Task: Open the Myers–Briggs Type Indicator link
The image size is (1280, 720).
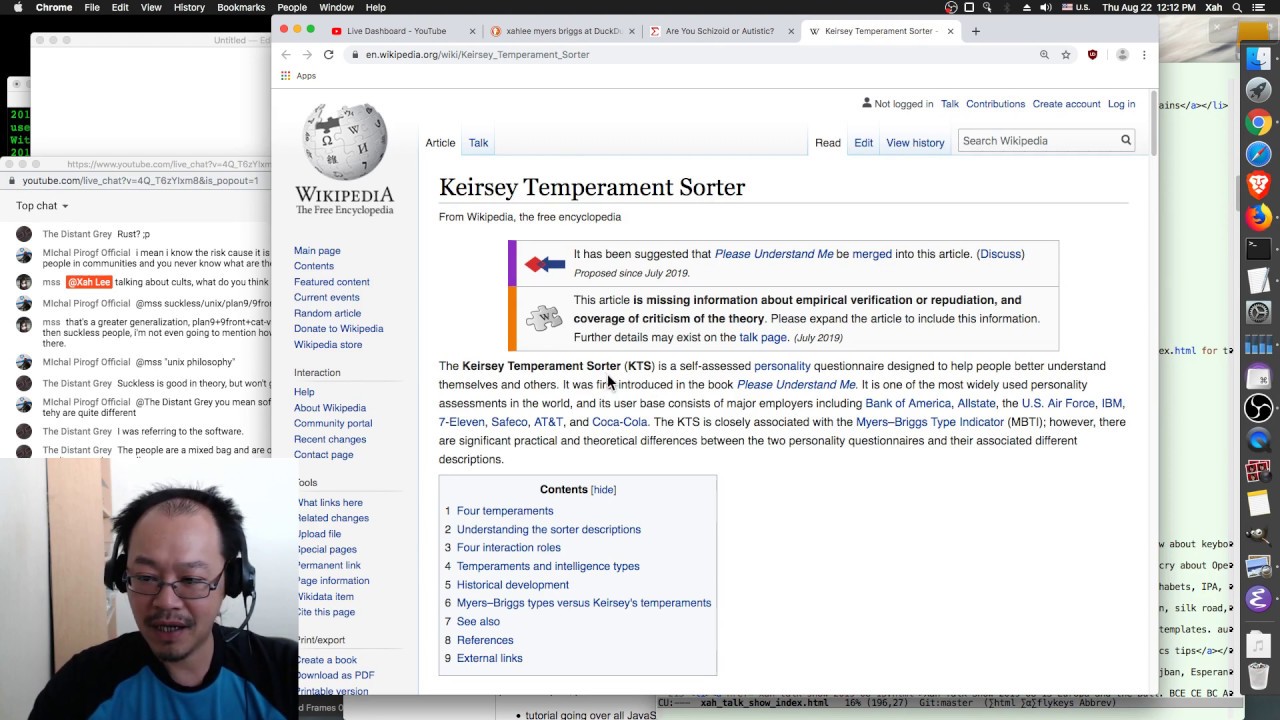Action: tap(930, 422)
